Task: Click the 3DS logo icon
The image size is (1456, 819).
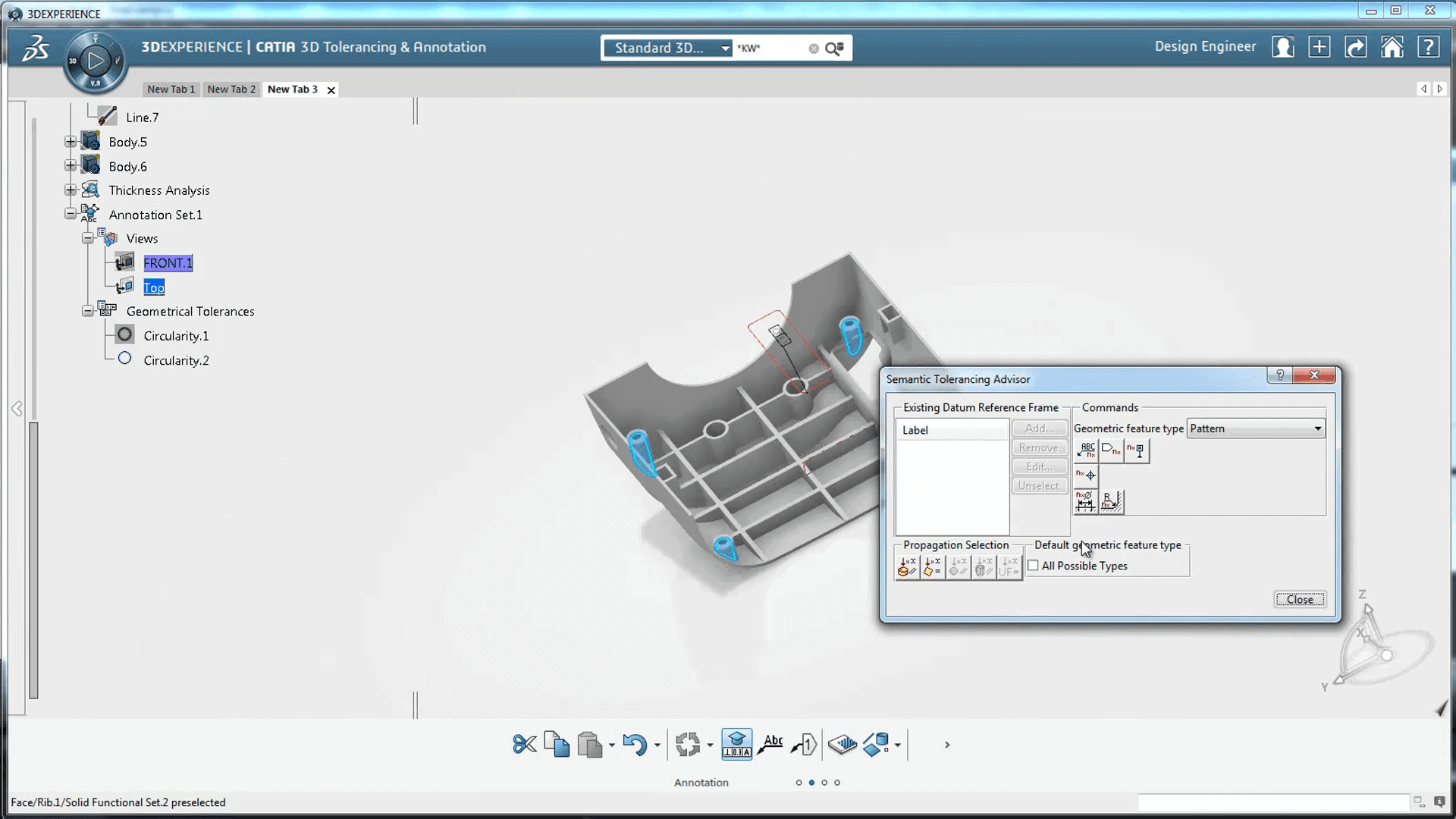Action: (36, 48)
